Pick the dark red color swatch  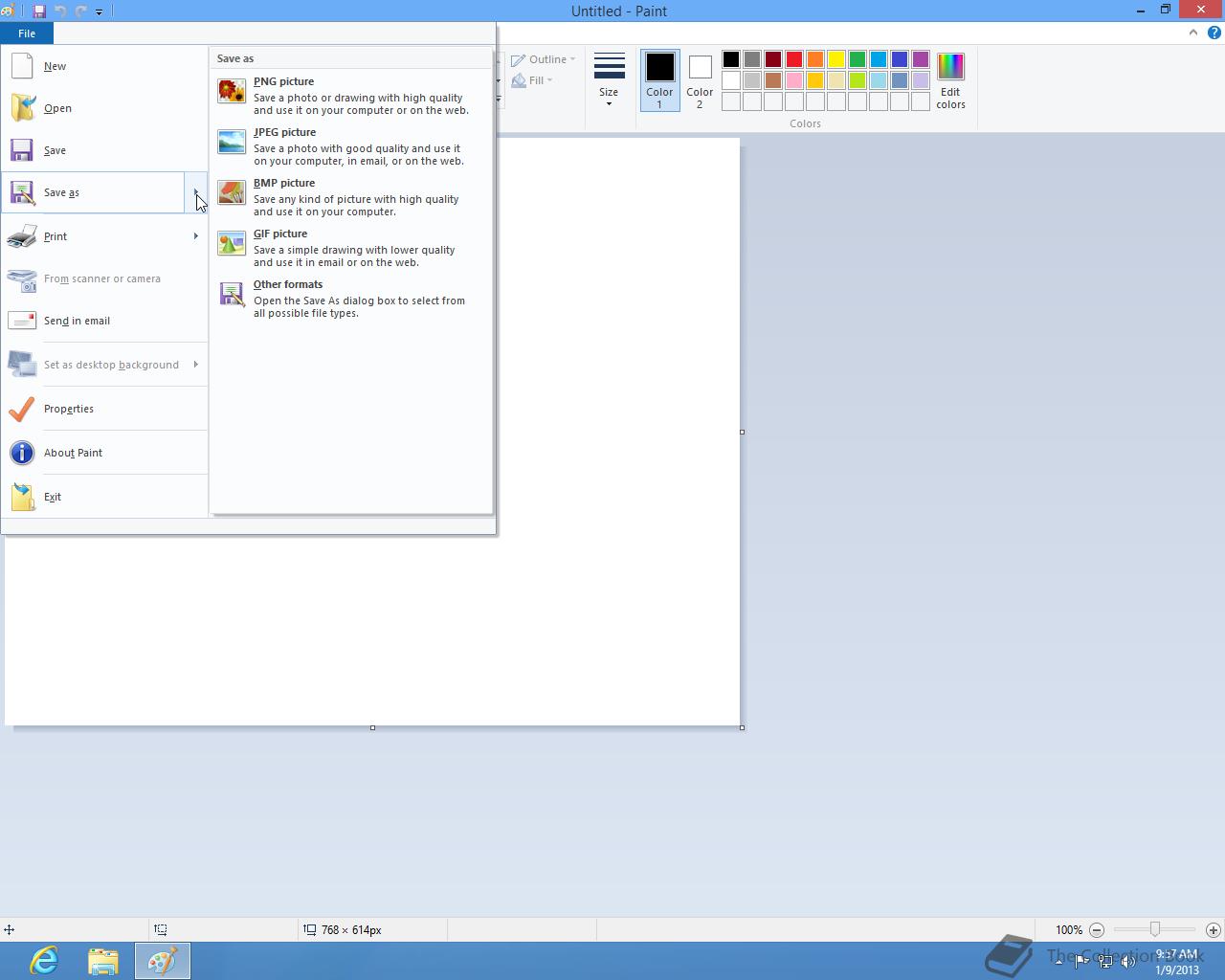coord(773,59)
